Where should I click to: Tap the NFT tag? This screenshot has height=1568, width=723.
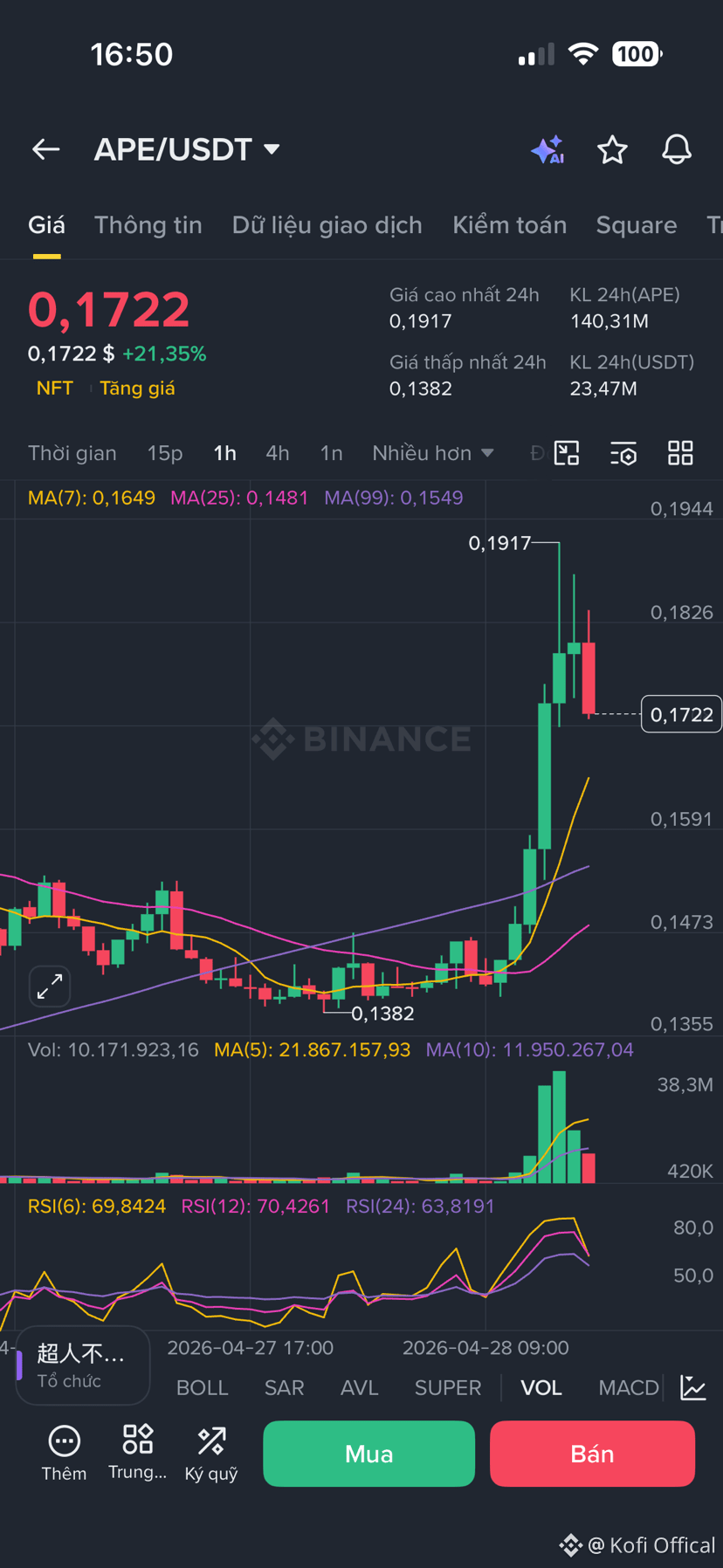(x=55, y=388)
